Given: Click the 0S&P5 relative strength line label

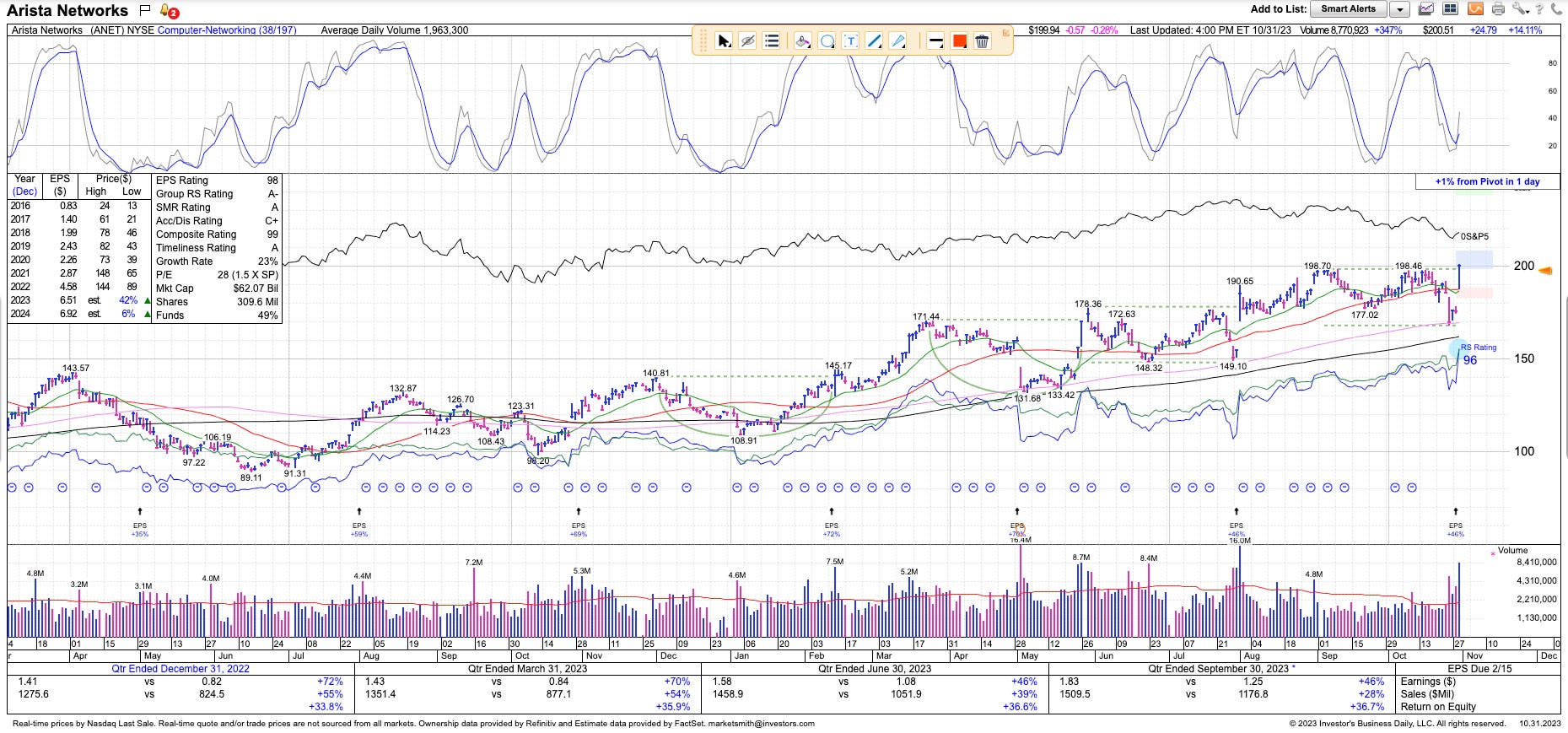Looking at the screenshot, I should coord(1474,237).
